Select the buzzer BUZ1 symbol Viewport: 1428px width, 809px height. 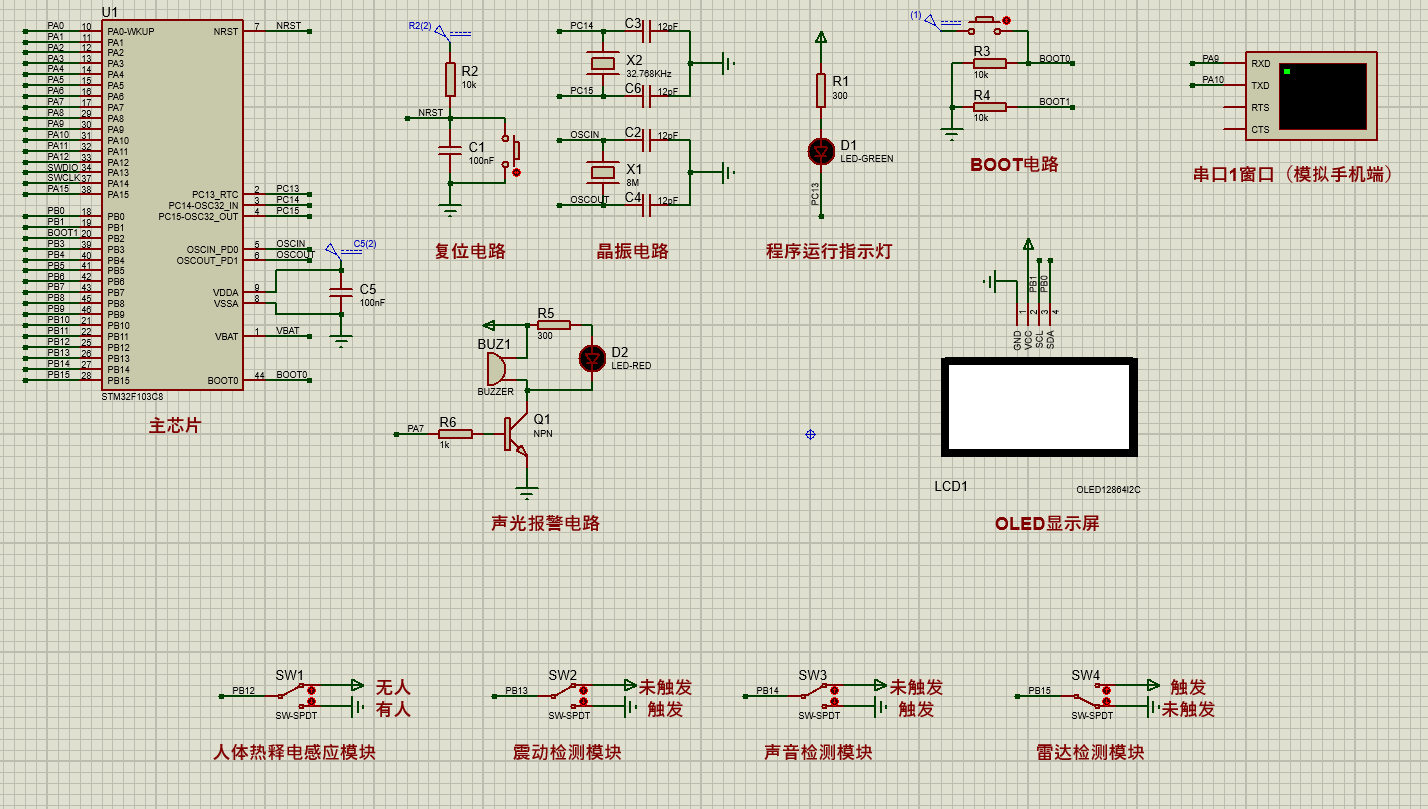click(x=498, y=369)
